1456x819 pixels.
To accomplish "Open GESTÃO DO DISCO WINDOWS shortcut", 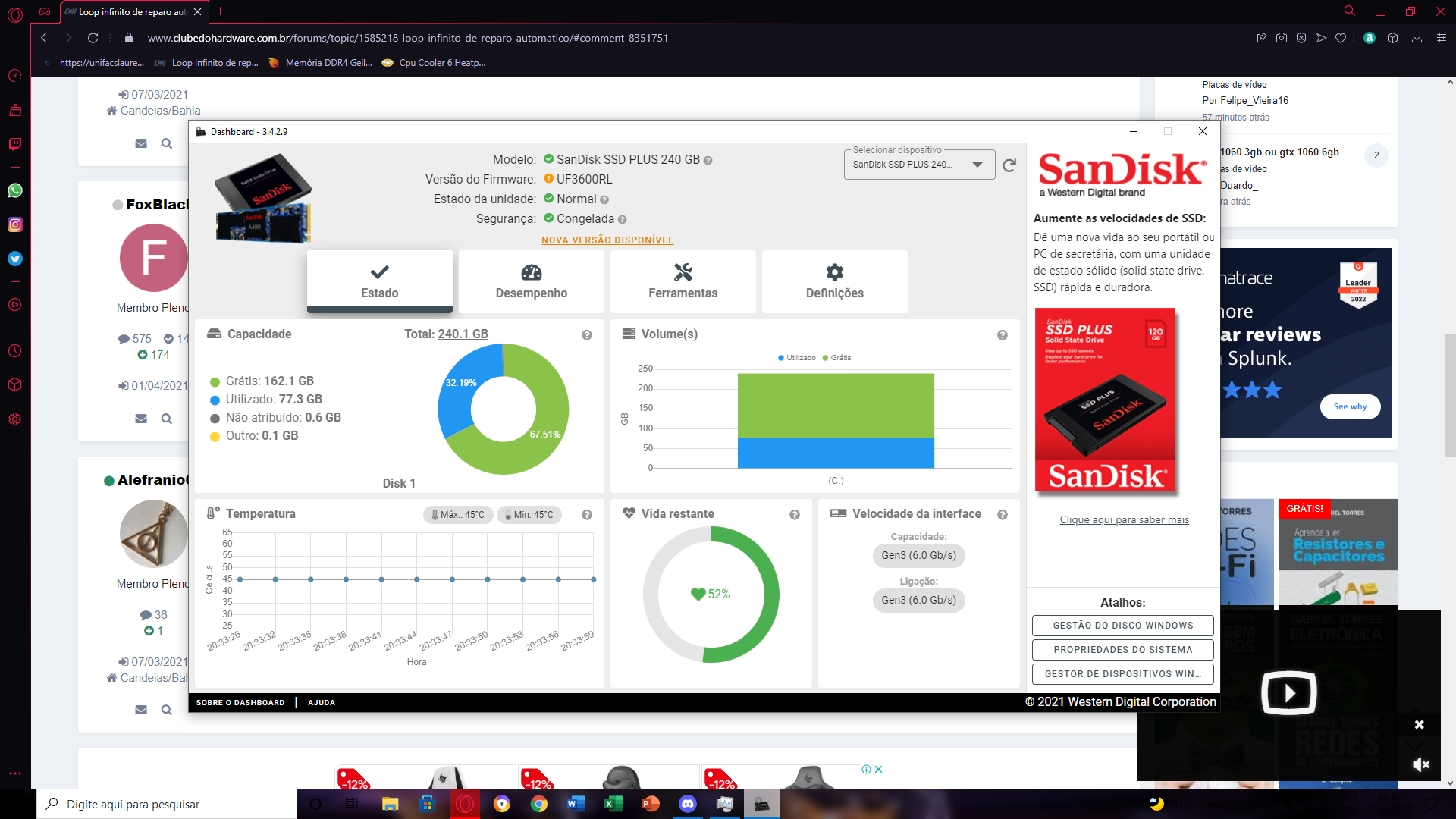I will 1123,626.
